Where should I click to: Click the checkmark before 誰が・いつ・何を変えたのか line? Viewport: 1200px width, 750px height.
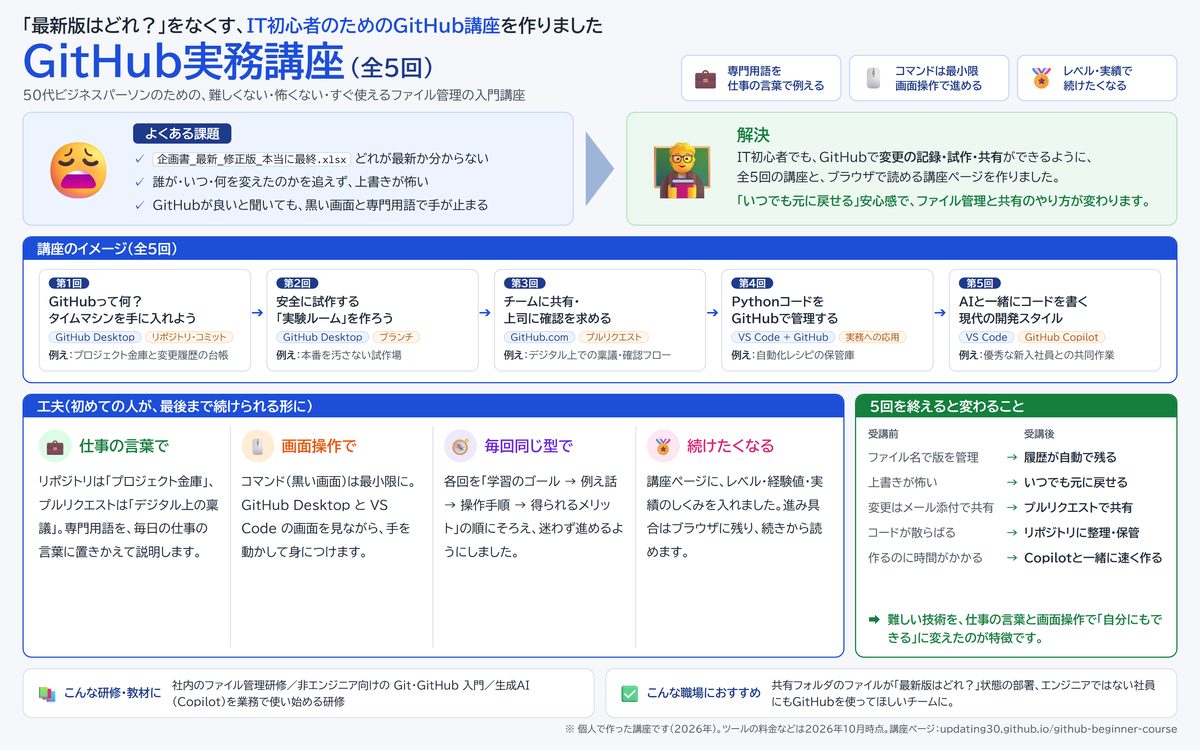139,182
